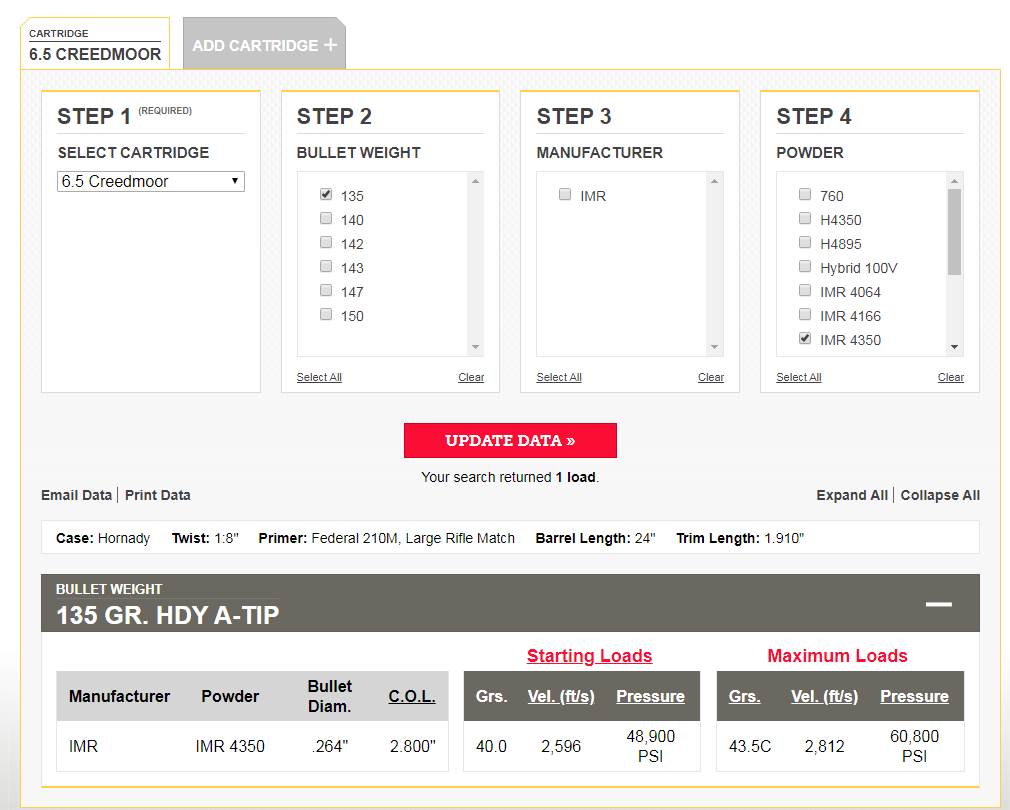This screenshot has width=1010, height=810.
Task: Enable the IMR manufacturer checkbox
Action: 565,194
